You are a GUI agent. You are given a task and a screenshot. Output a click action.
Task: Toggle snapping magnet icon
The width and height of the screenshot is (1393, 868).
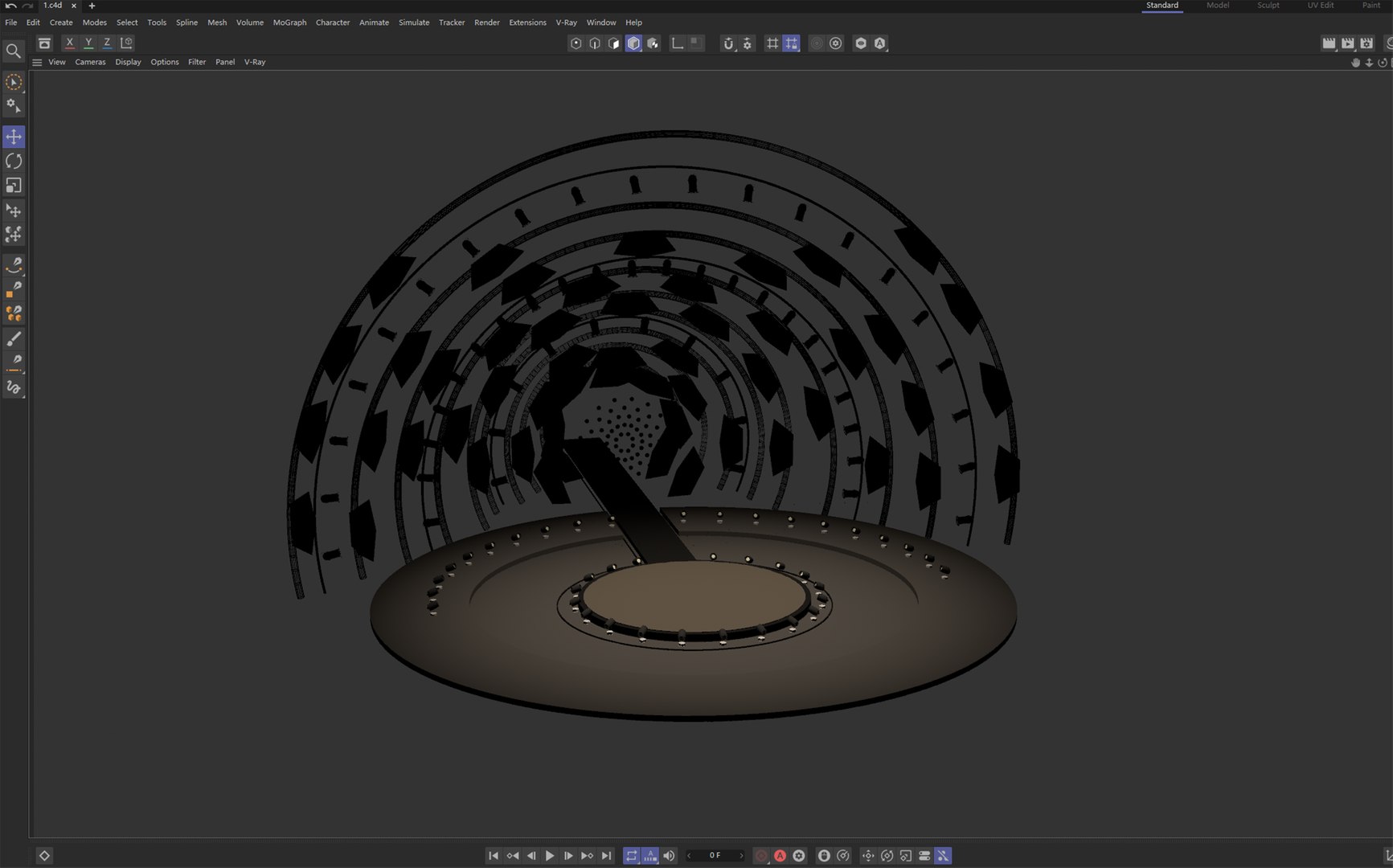point(728,43)
